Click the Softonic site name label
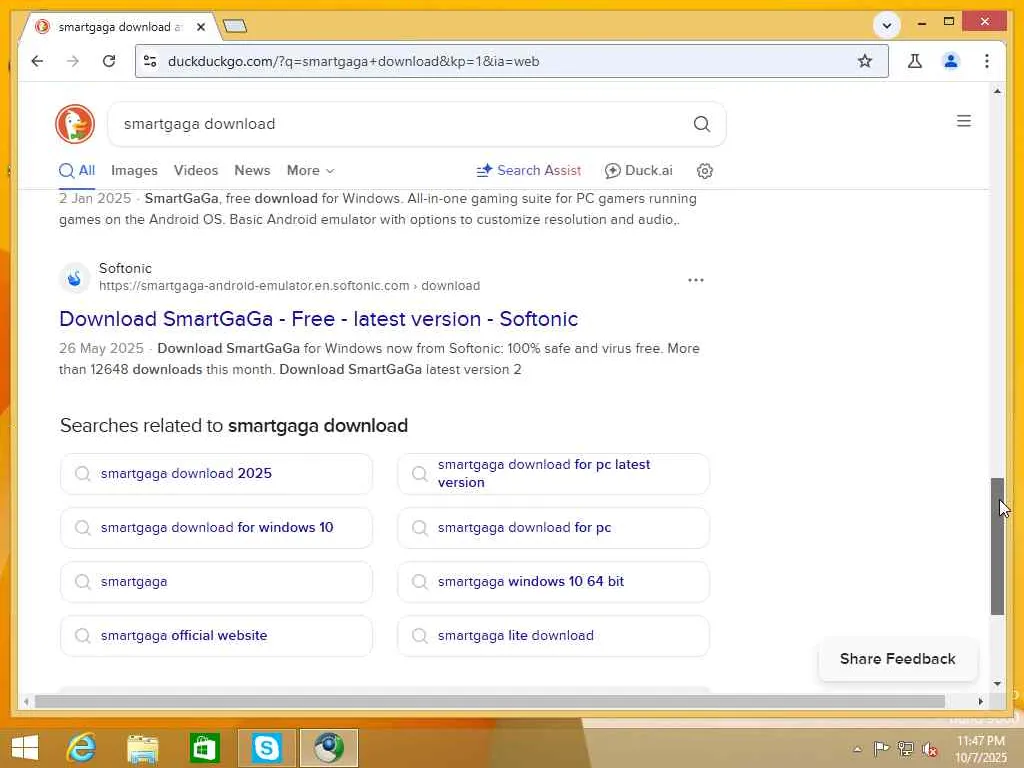 pos(125,268)
